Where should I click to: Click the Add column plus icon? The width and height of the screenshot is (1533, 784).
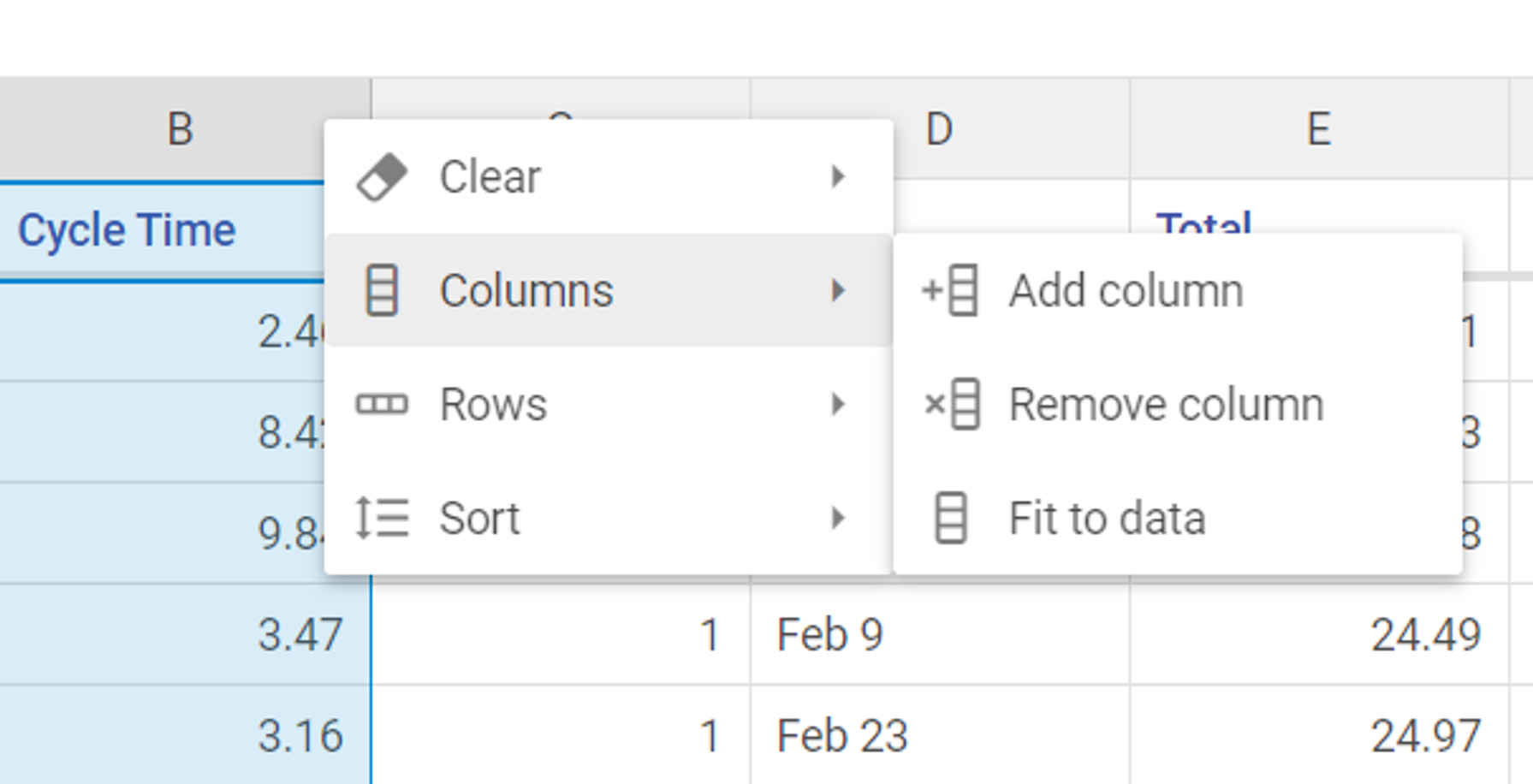click(x=951, y=290)
